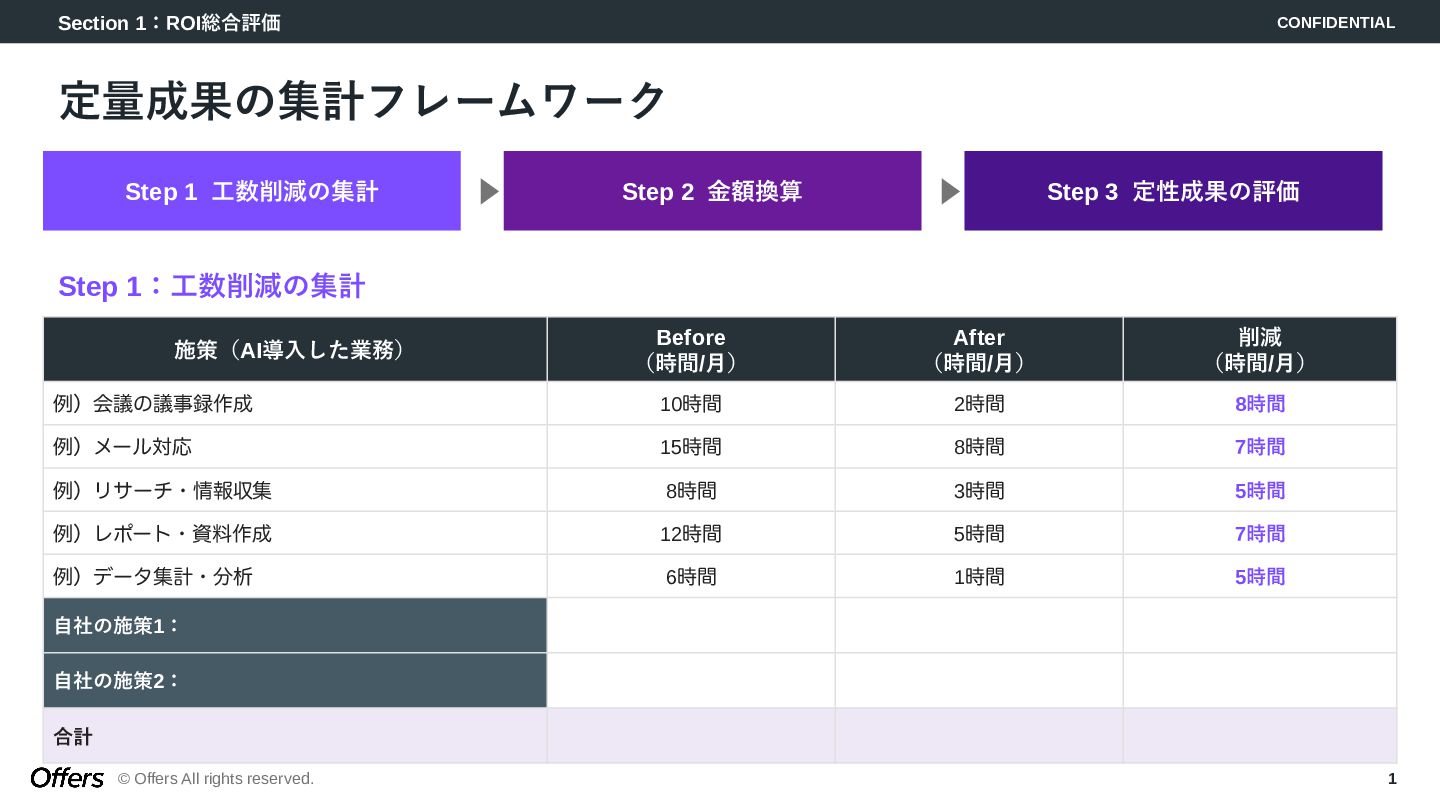Select the Step 3 定性成果の評価 box
This screenshot has height=810, width=1440.
[x=1173, y=191]
